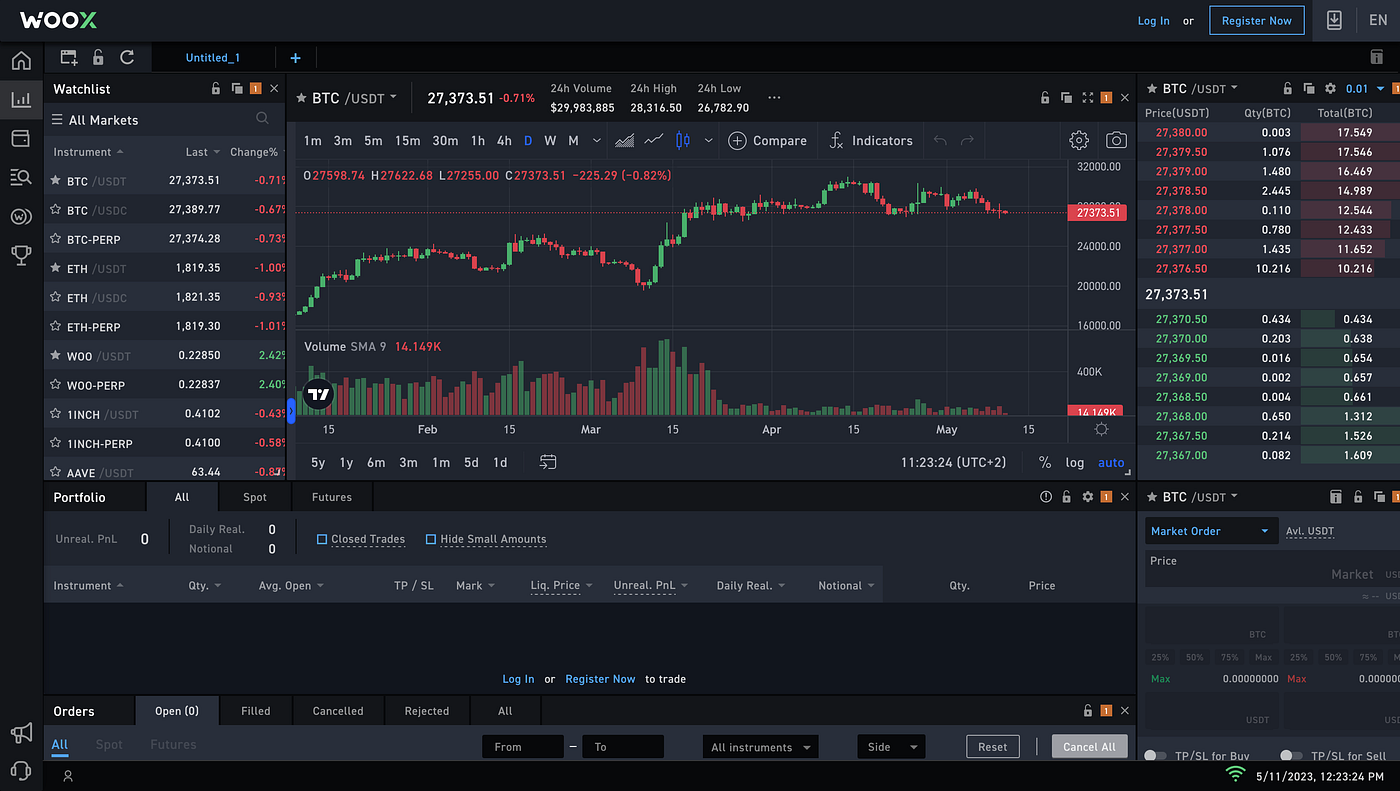This screenshot has height=791, width=1400.
Task: Add a new workspace tab with the plus
Action: tap(295, 58)
